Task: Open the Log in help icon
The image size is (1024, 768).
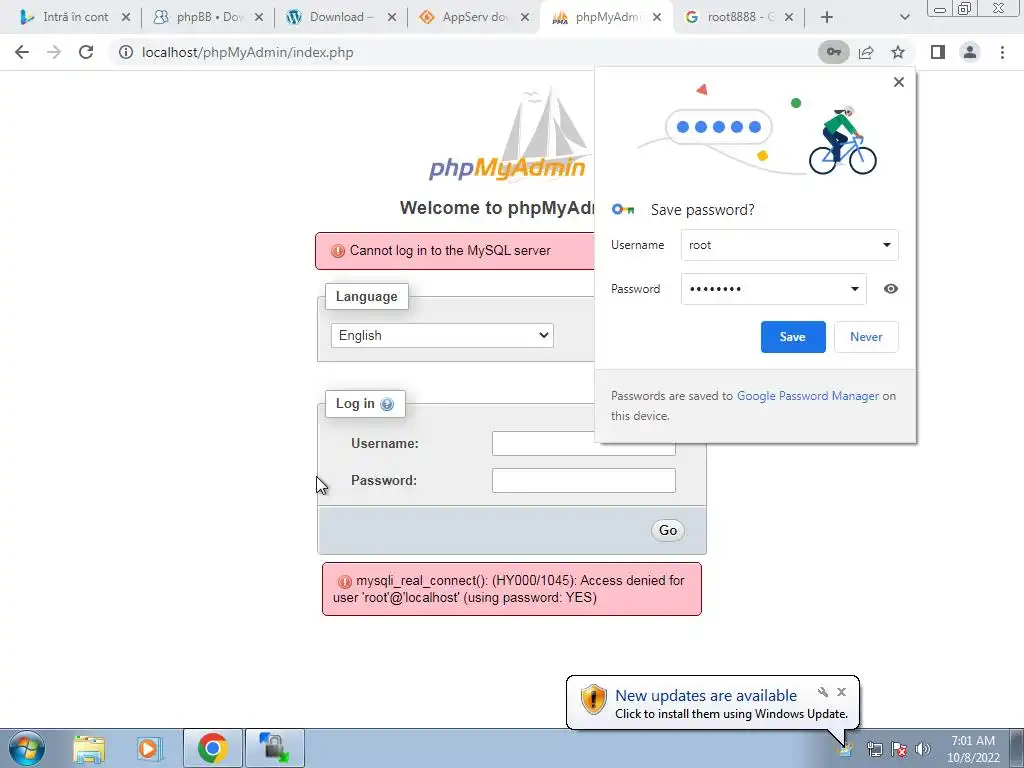Action: point(387,404)
